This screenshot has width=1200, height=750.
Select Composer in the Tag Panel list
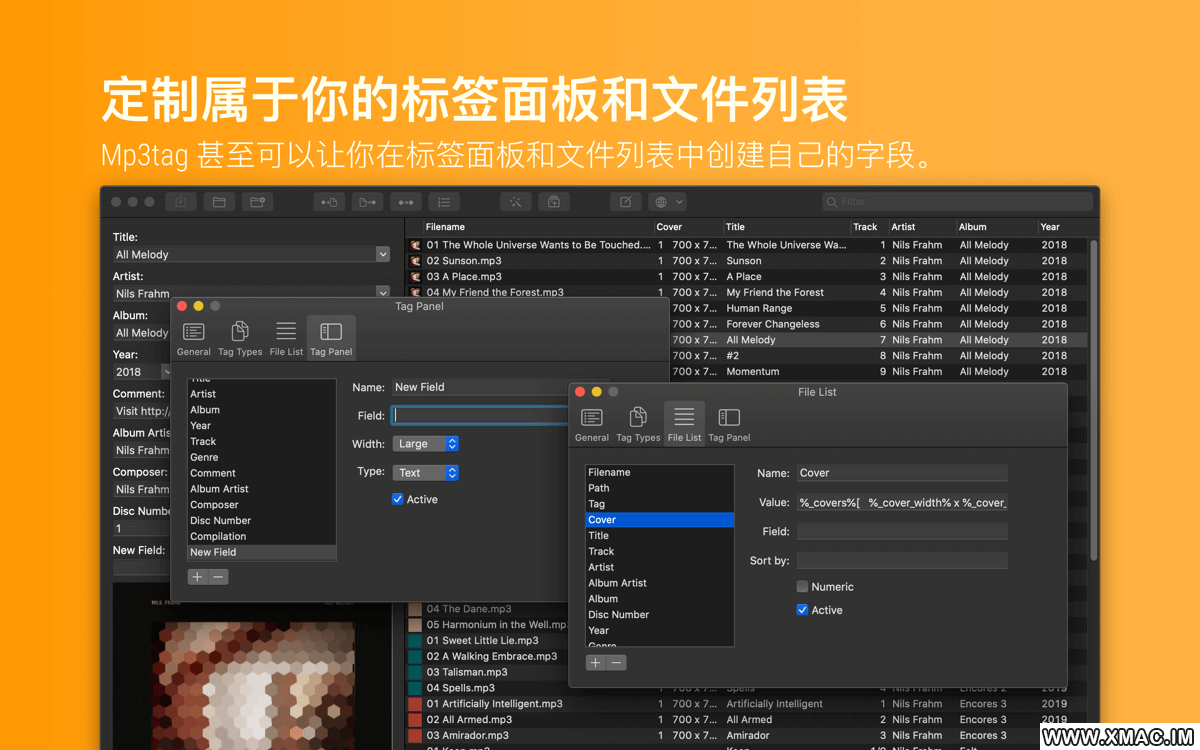pyautogui.click(x=262, y=505)
